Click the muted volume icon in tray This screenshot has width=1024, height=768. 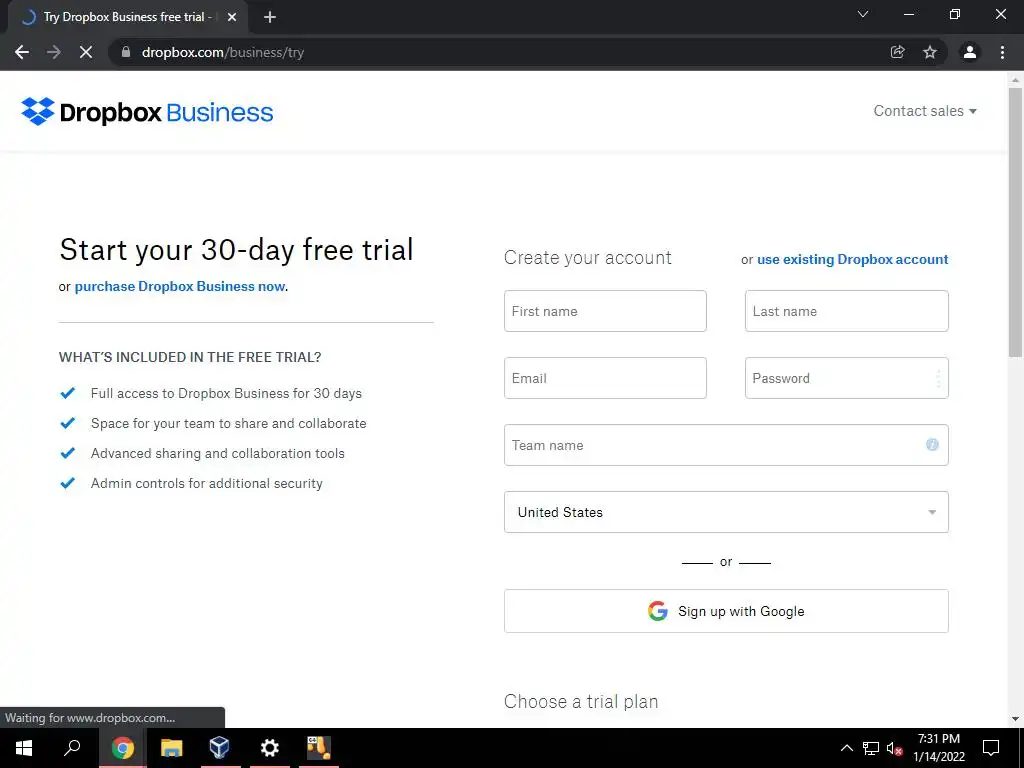point(895,748)
